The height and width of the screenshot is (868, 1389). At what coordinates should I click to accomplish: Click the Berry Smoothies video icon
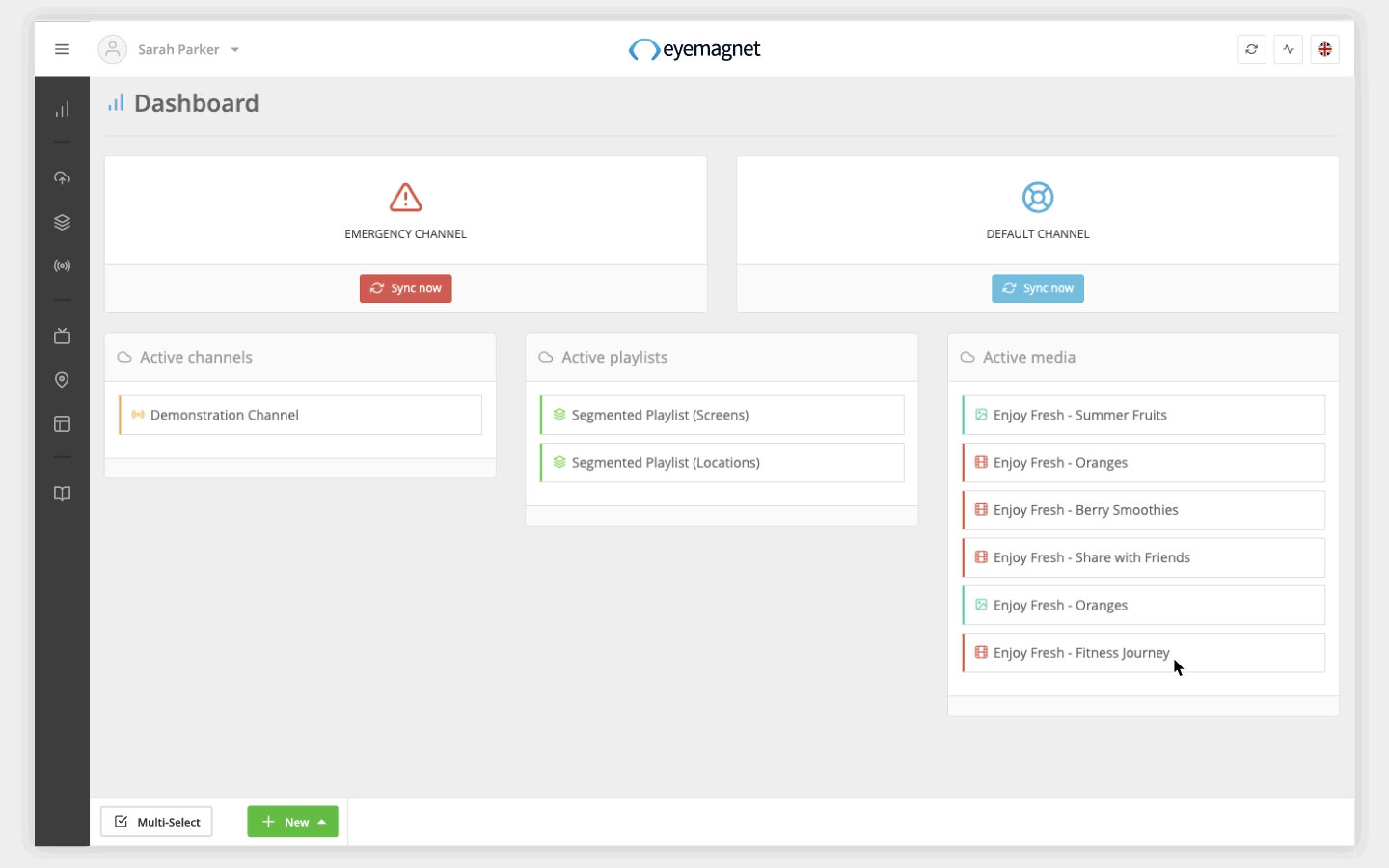(x=981, y=509)
